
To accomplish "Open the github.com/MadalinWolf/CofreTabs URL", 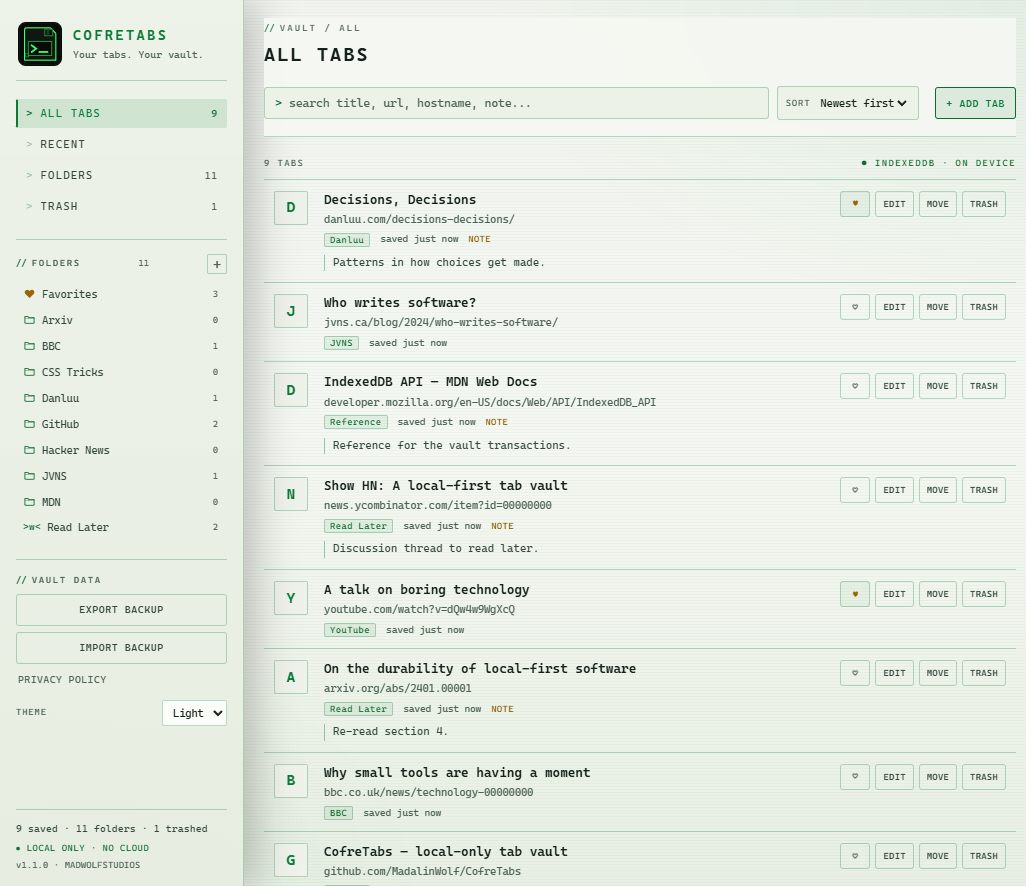I will pos(422,872).
